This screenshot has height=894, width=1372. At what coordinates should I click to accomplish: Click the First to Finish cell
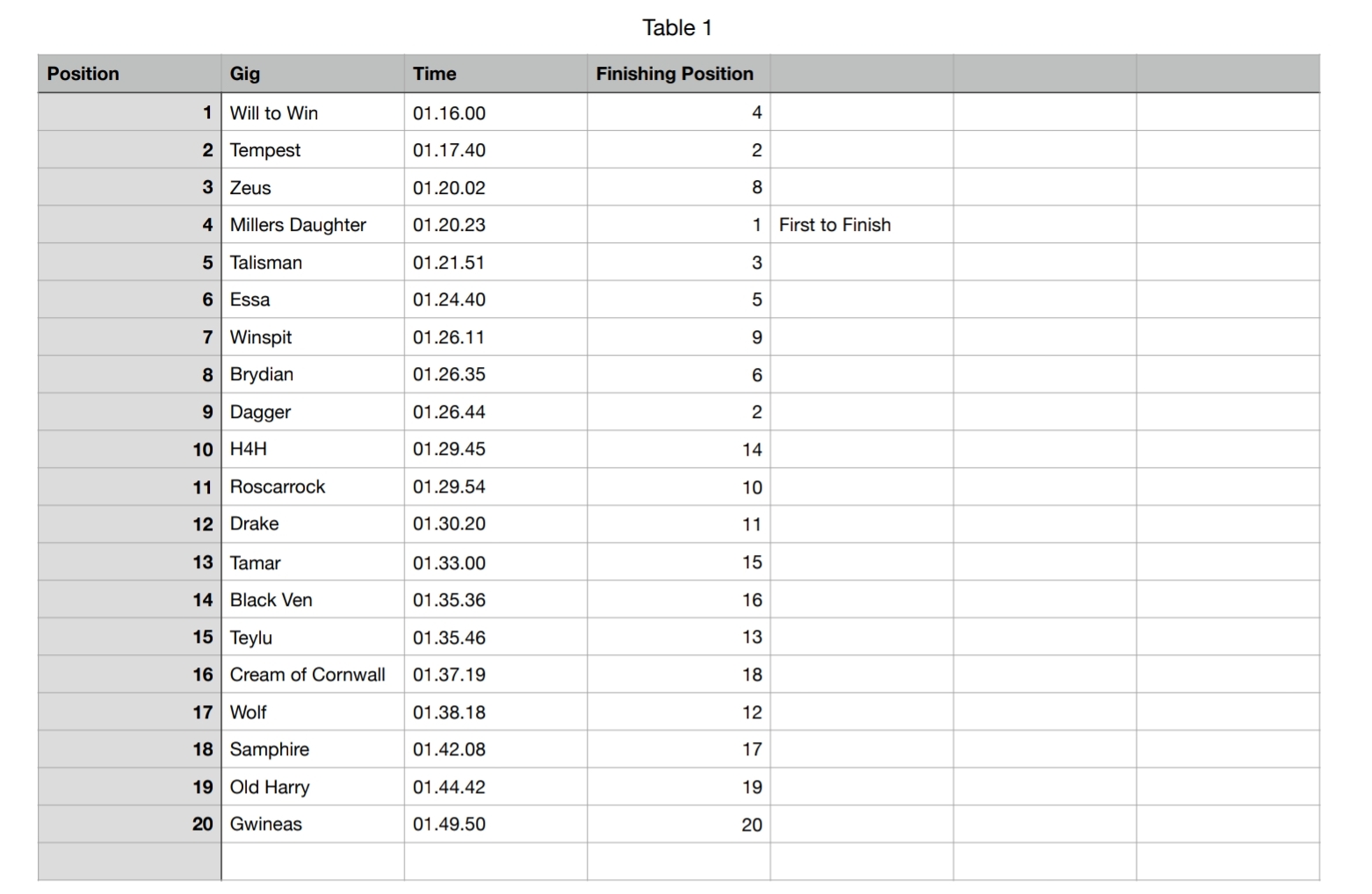click(862, 225)
